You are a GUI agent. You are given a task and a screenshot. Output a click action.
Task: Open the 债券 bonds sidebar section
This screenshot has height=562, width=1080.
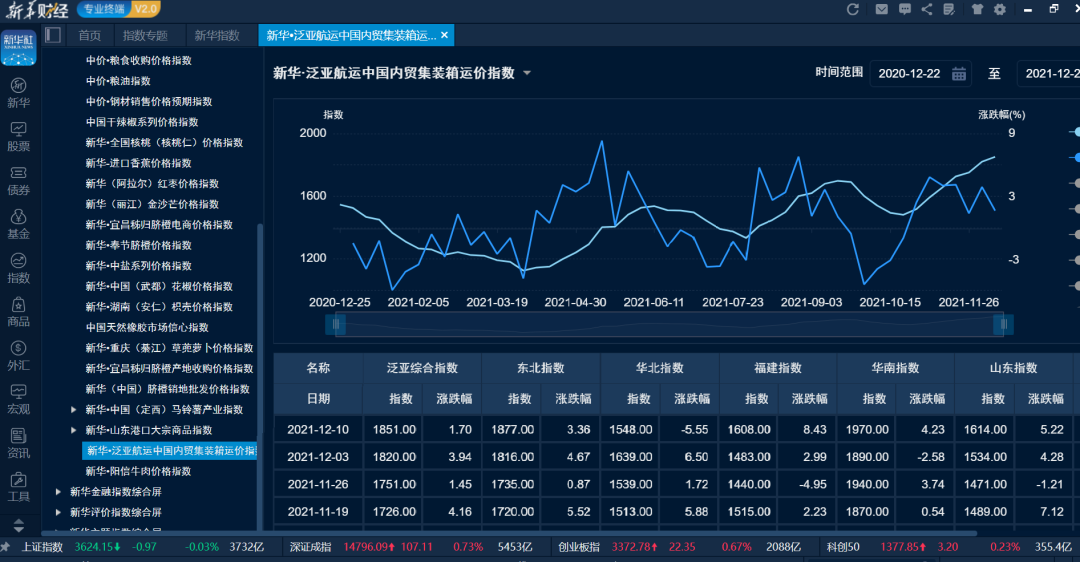click(x=19, y=181)
